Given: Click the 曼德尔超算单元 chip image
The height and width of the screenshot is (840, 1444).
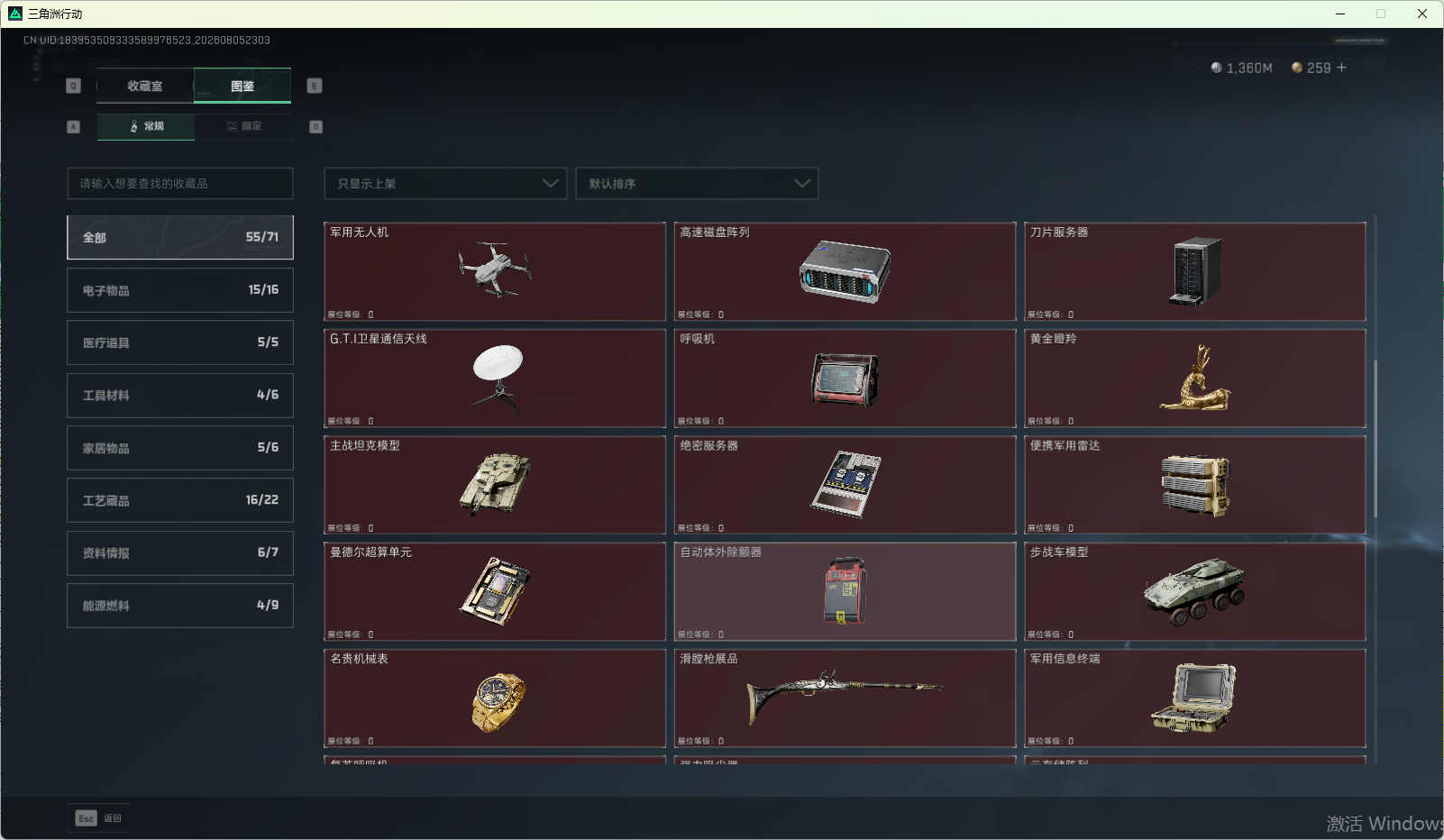Looking at the screenshot, I should pos(495,591).
